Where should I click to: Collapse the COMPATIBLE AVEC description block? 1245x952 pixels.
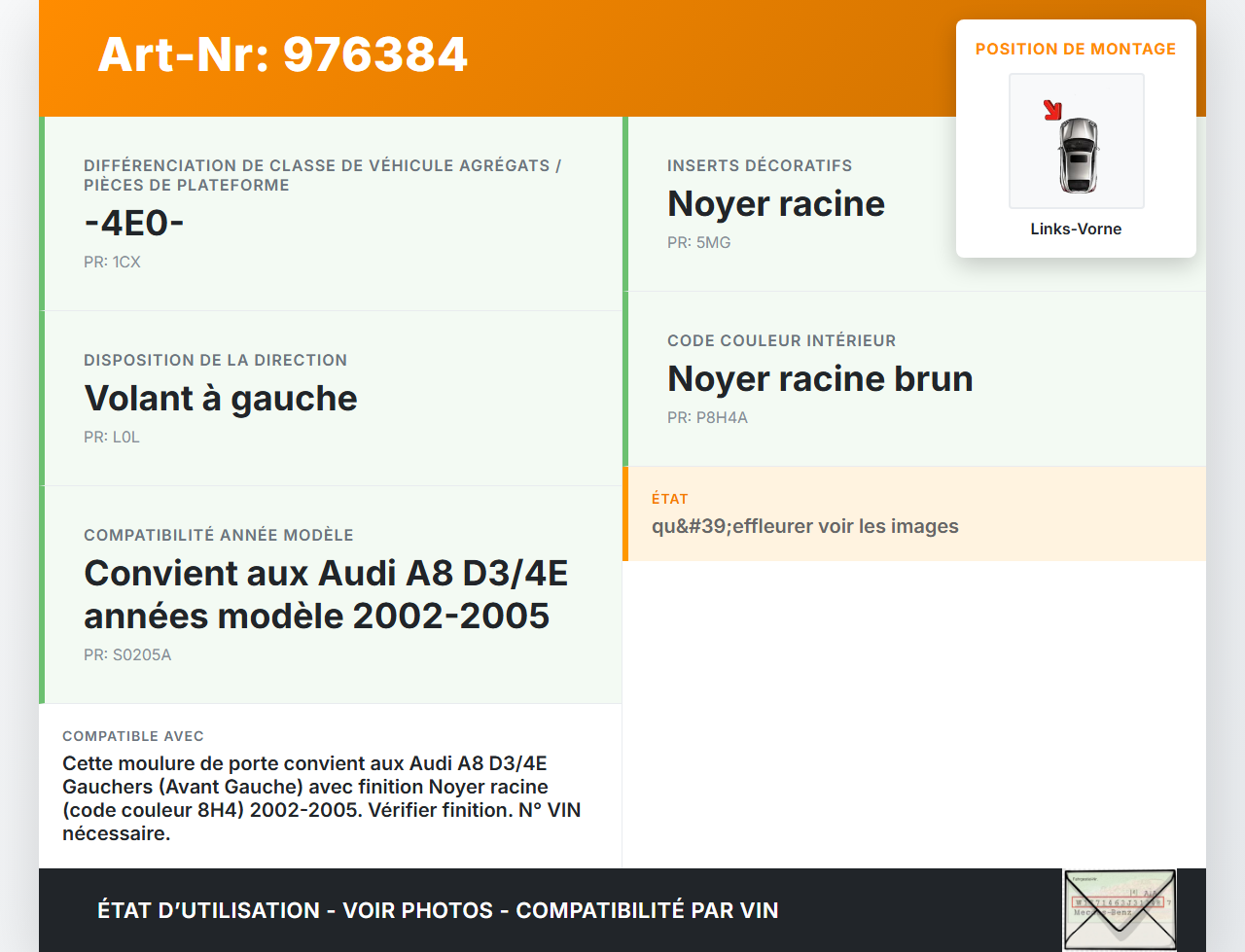click(x=331, y=784)
